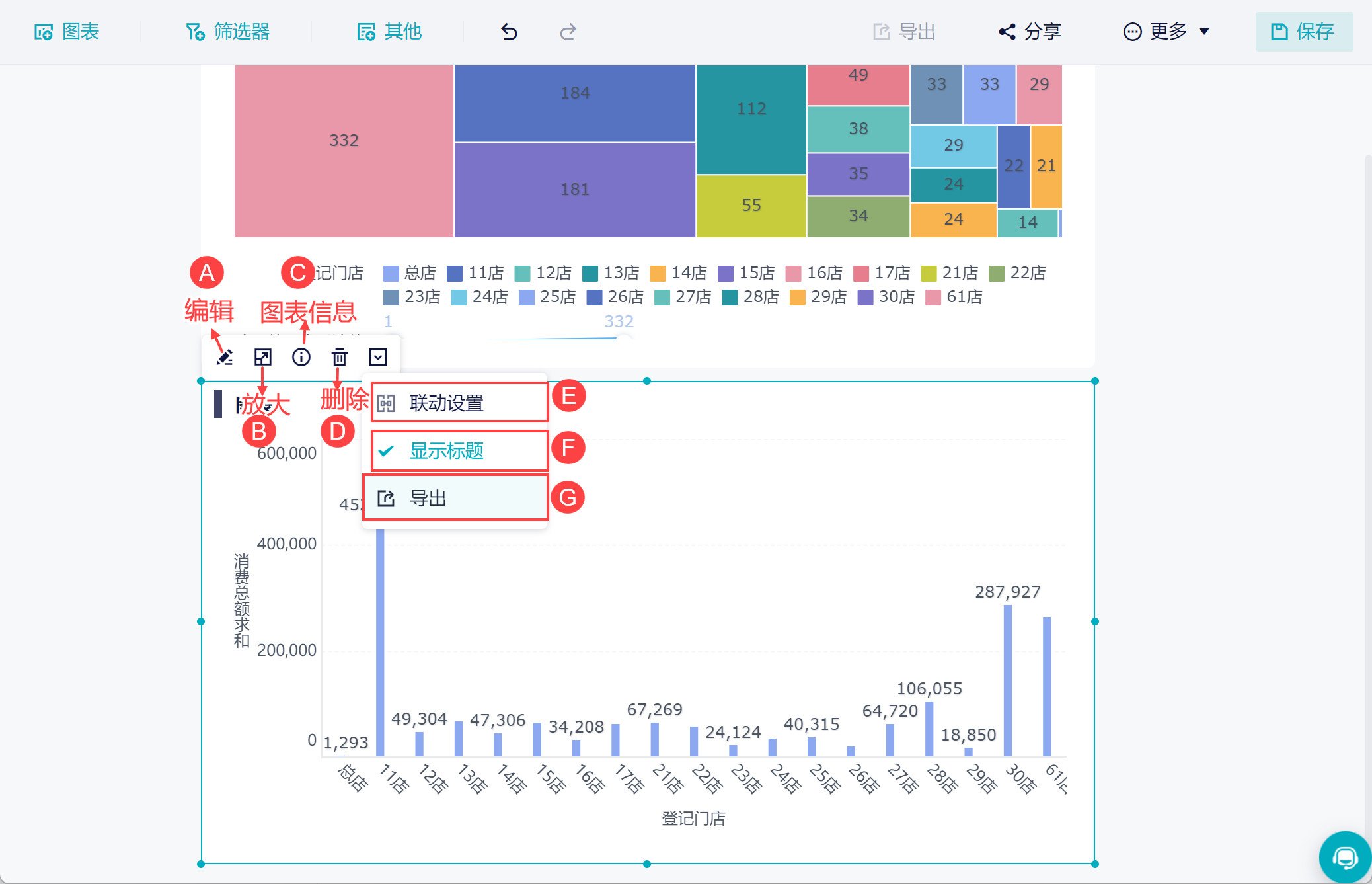1372x884 pixels.
Task: Click the edit pencil icon on chart toolbar
Action: tap(225, 358)
